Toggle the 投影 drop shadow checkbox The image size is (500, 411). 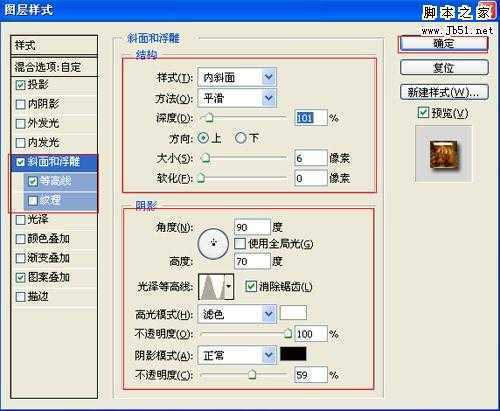[21, 85]
